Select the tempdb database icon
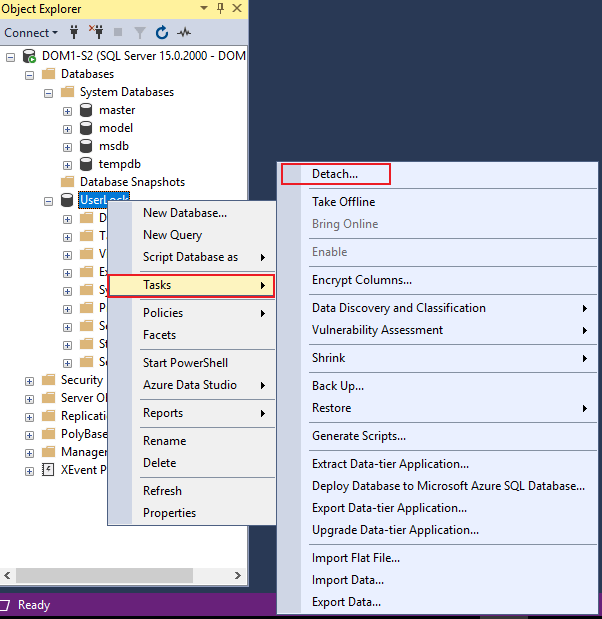 [x=86, y=164]
